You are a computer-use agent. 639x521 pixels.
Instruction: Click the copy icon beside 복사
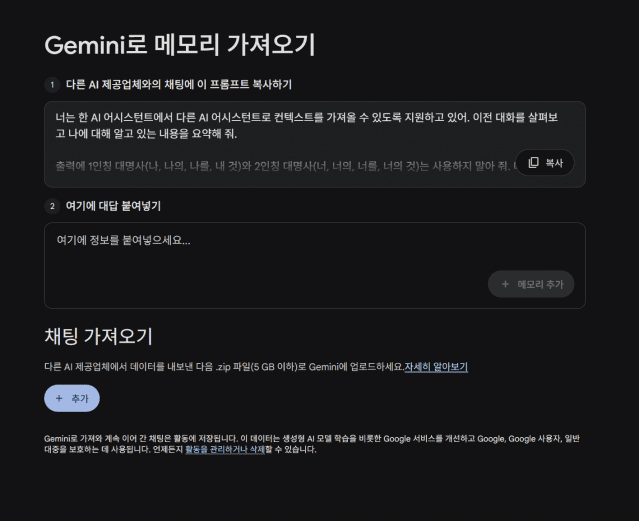534,163
